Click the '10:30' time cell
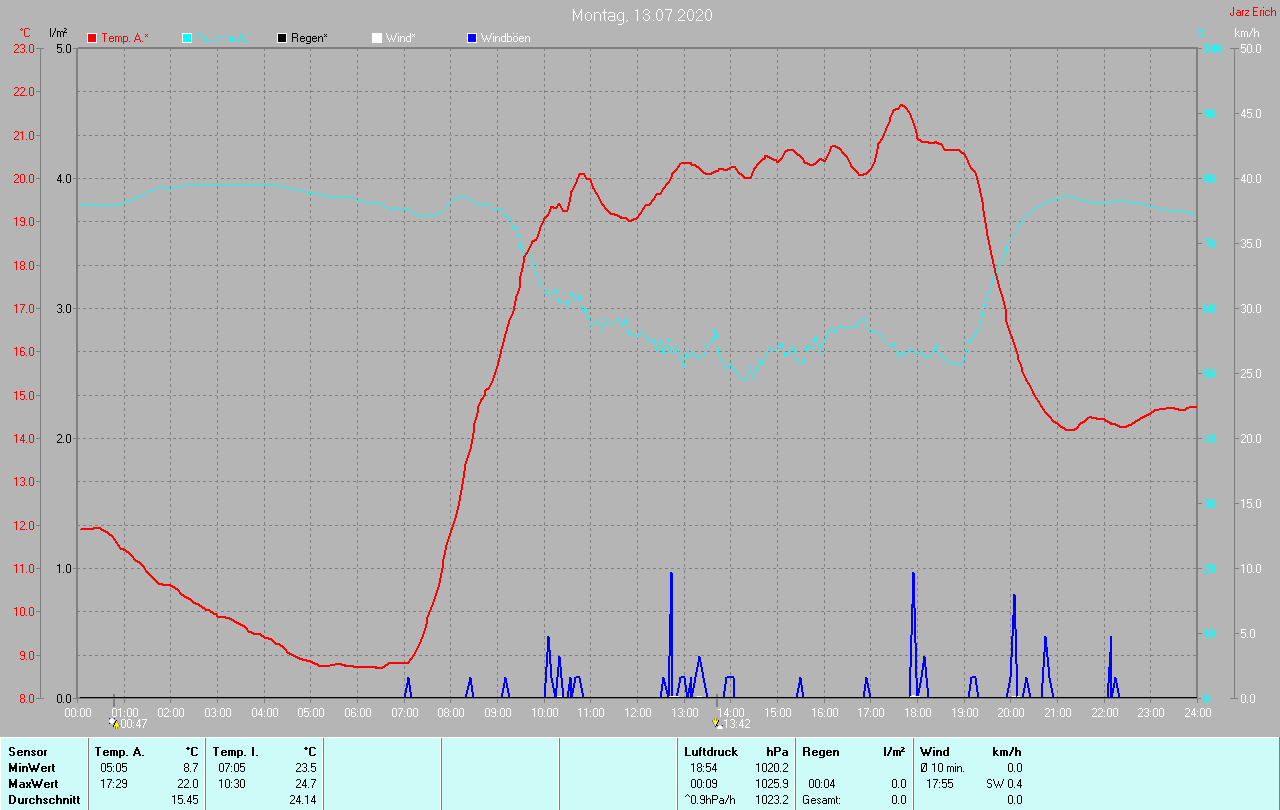The width and height of the screenshot is (1280, 810). (231, 784)
